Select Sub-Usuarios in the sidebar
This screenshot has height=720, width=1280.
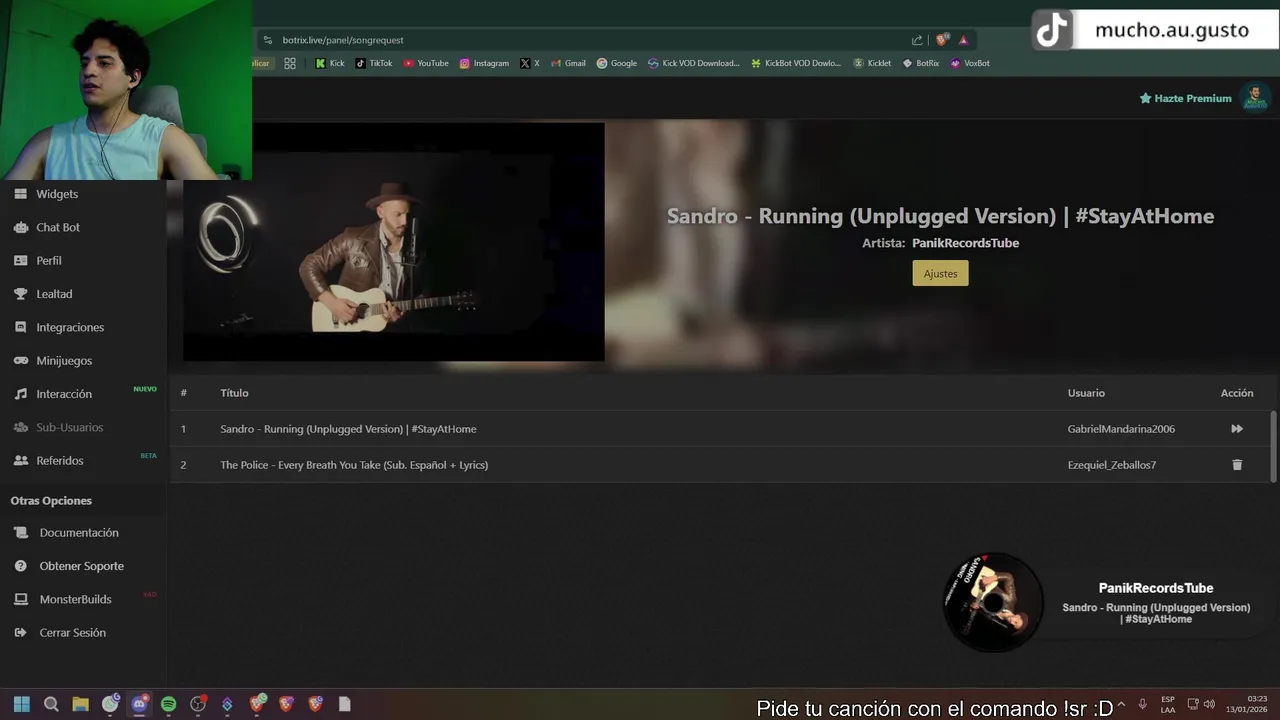click(x=70, y=427)
